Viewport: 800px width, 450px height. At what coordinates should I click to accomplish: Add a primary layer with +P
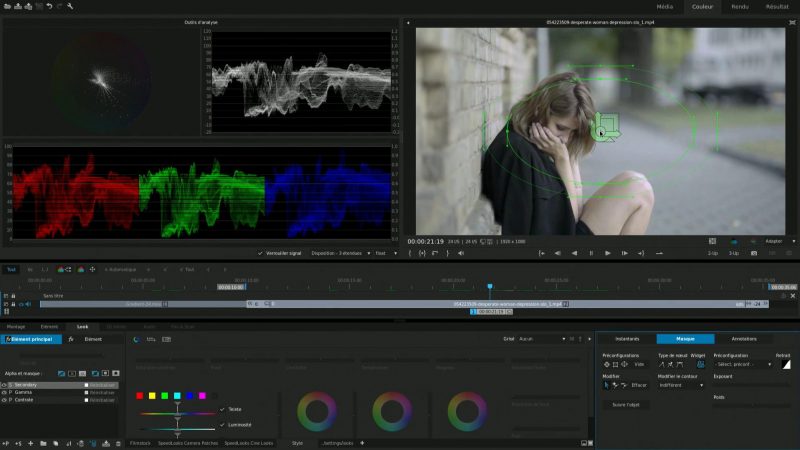point(6,444)
